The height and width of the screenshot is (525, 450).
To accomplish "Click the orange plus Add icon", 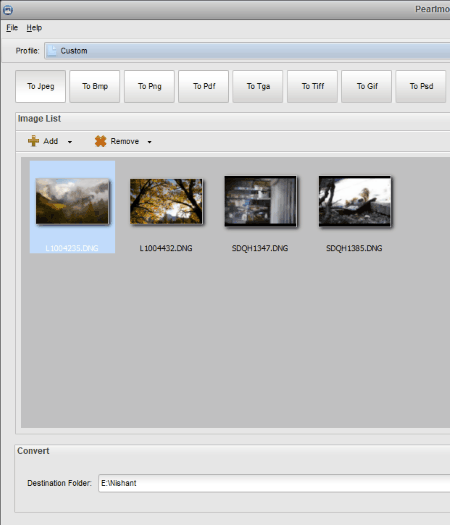I will pyautogui.click(x=33, y=141).
